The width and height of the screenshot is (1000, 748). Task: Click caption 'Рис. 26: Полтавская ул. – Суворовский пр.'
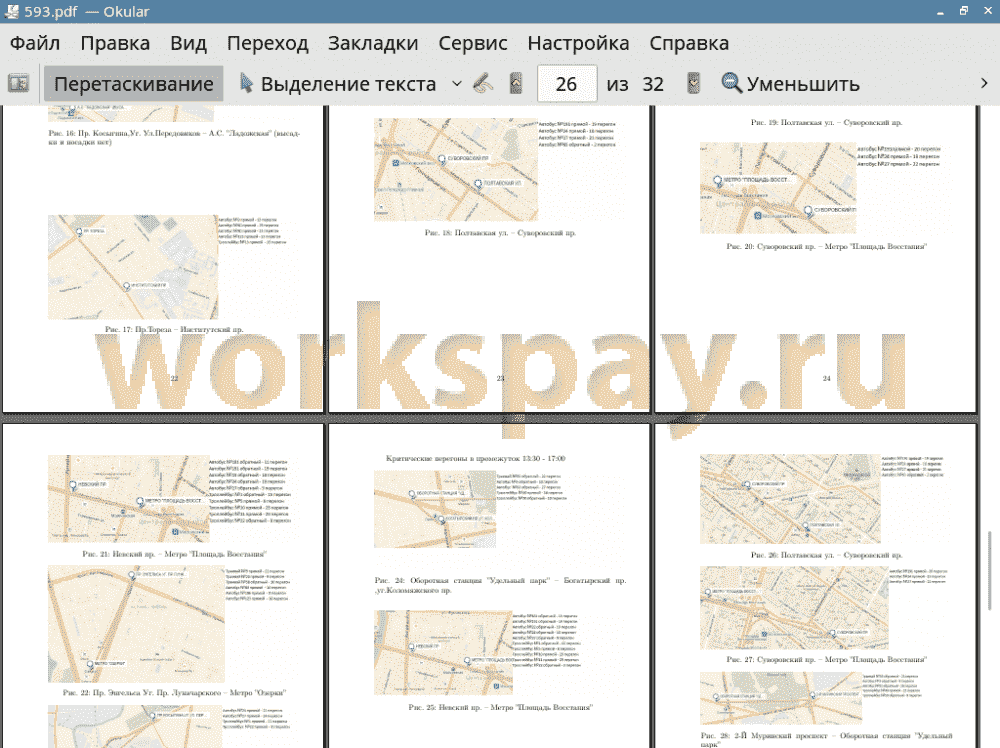click(827, 555)
